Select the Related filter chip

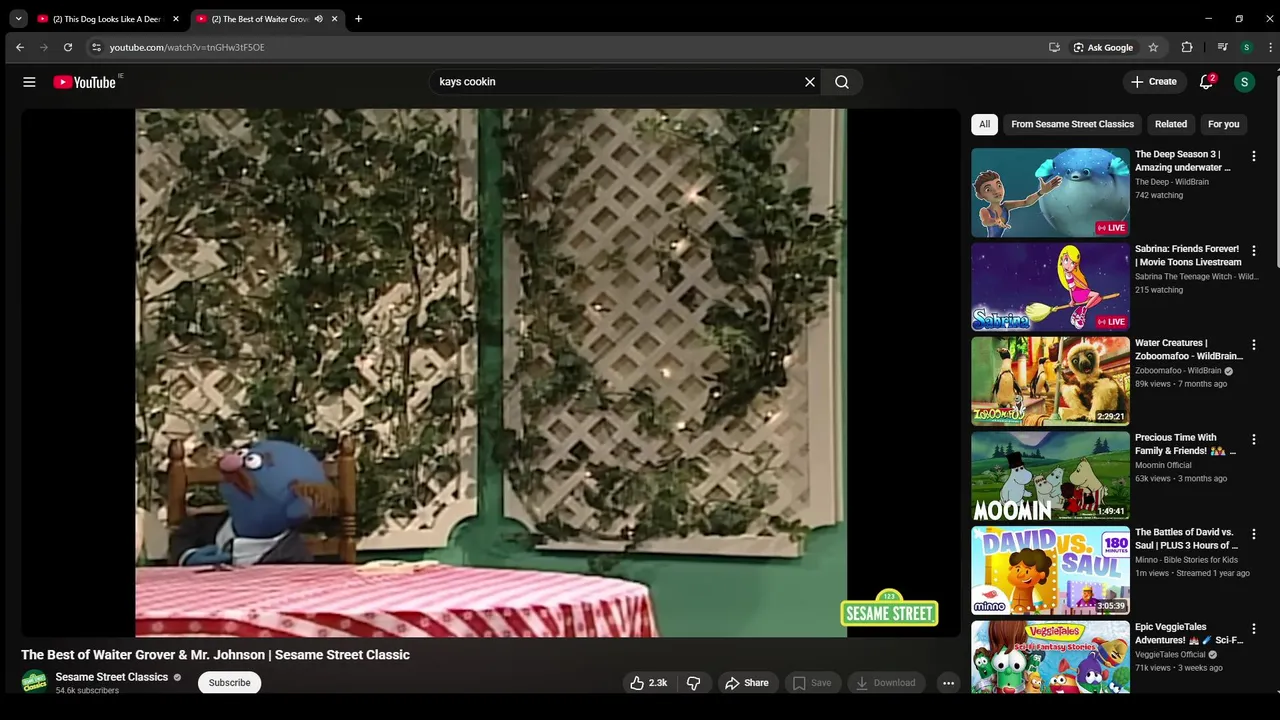coord(1171,124)
